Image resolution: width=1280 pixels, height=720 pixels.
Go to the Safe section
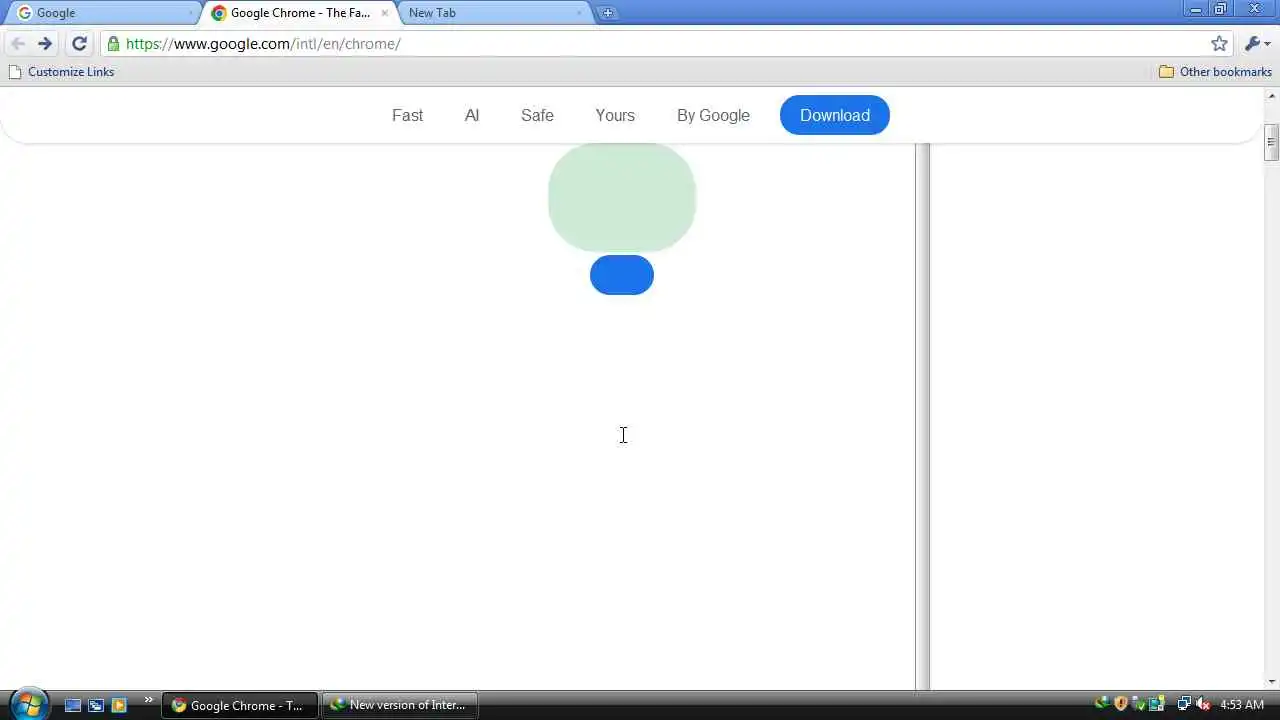coord(537,115)
